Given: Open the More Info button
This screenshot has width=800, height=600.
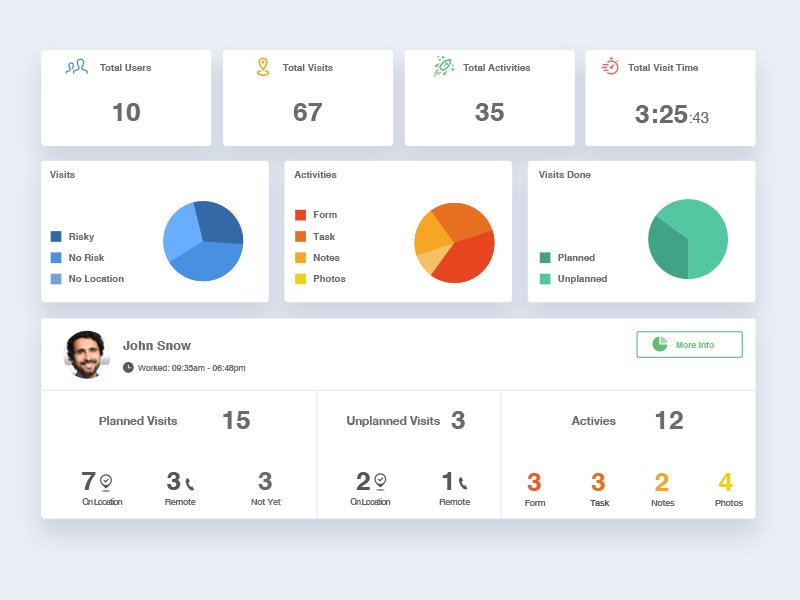Looking at the screenshot, I should coord(689,345).
